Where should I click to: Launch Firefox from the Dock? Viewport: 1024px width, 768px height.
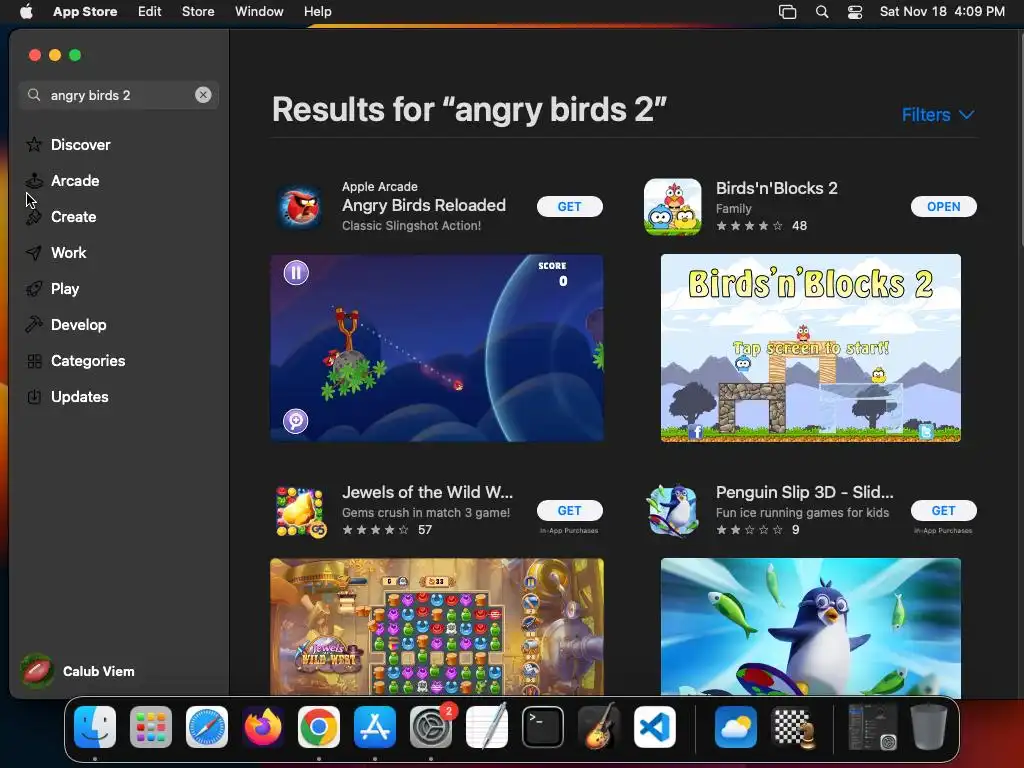(263, 727)
